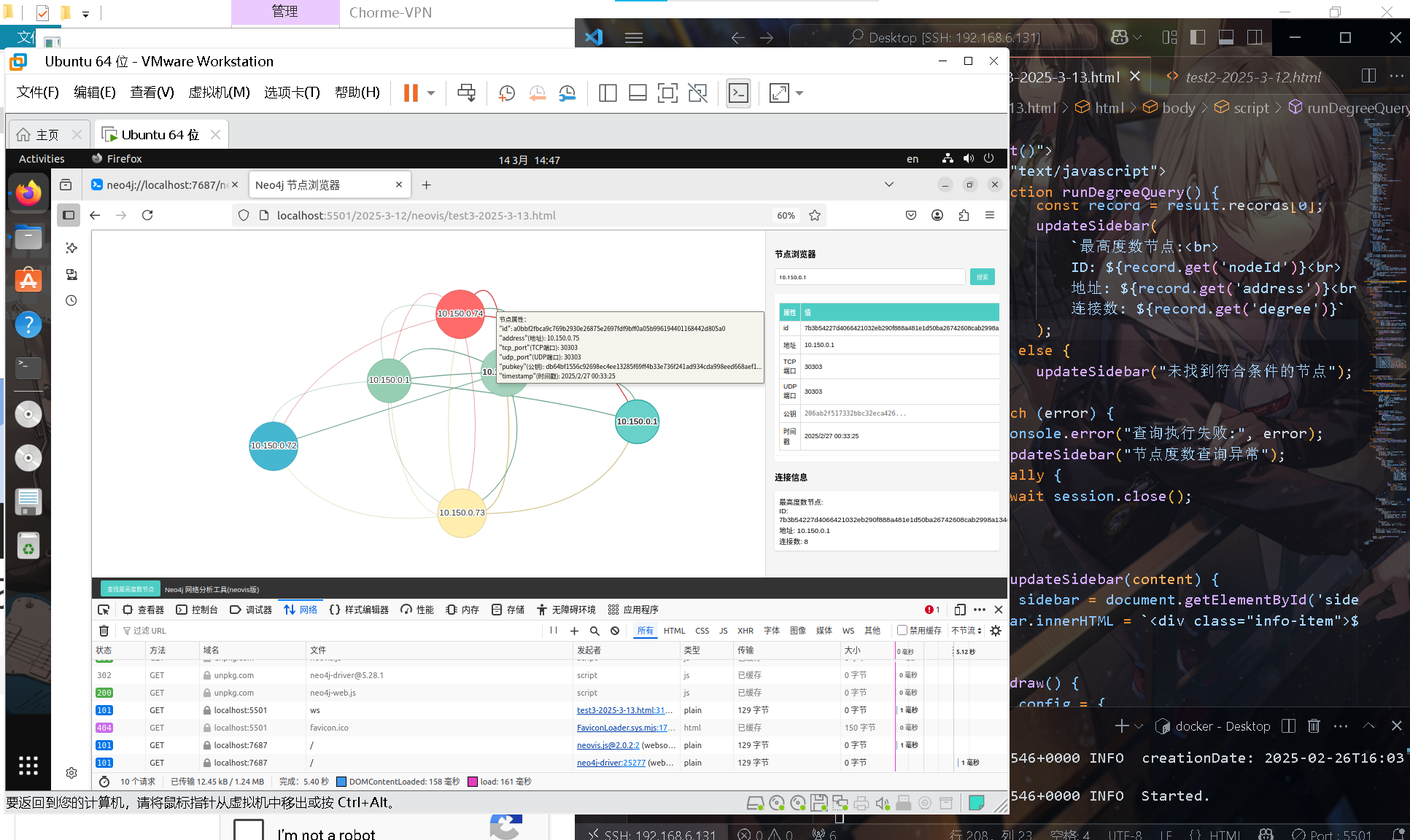Select the yellow 10.150.0.73 graph node
1410x840 pixels.
coord(462,513)
